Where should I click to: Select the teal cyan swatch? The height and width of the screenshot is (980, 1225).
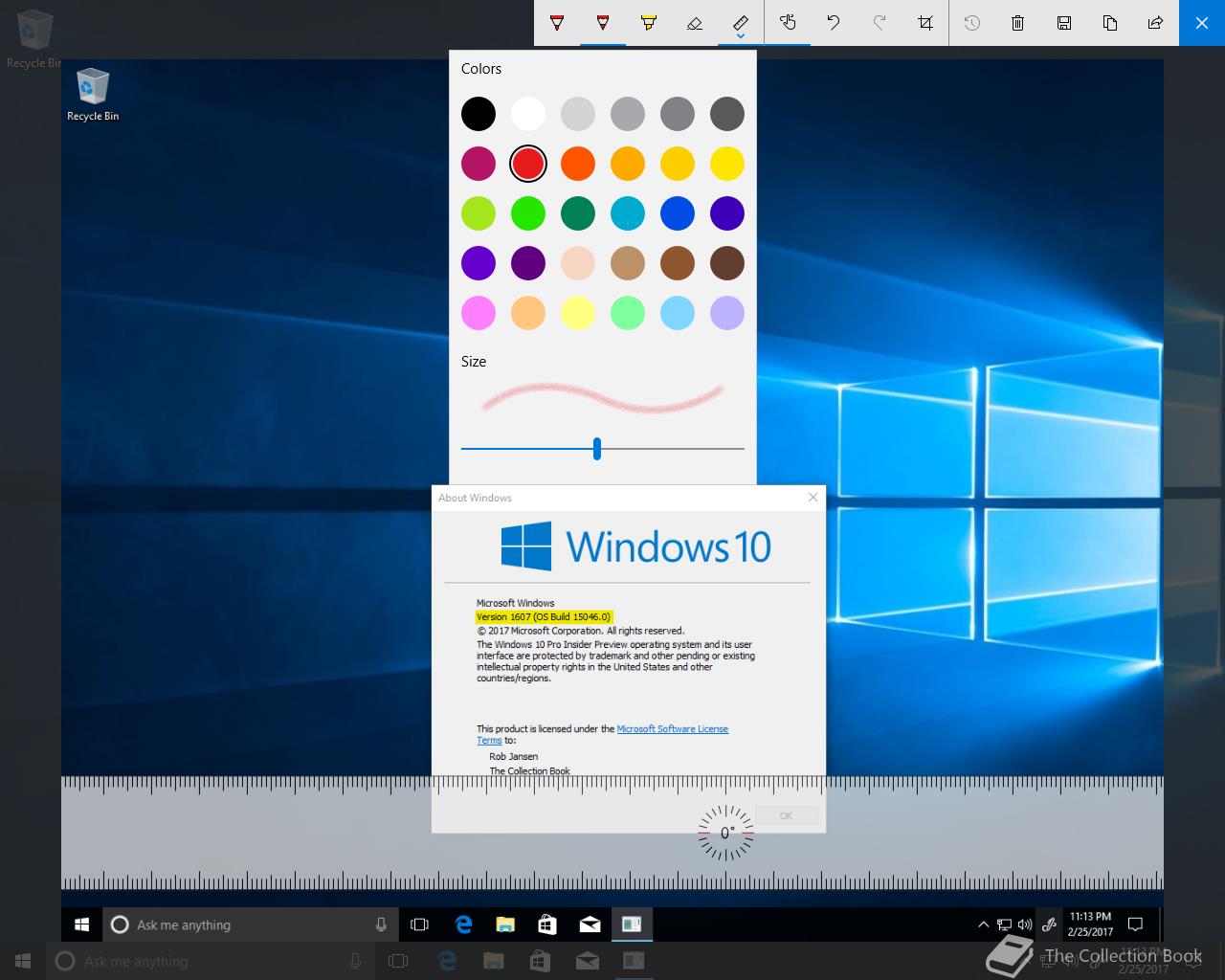pos(628,213)
